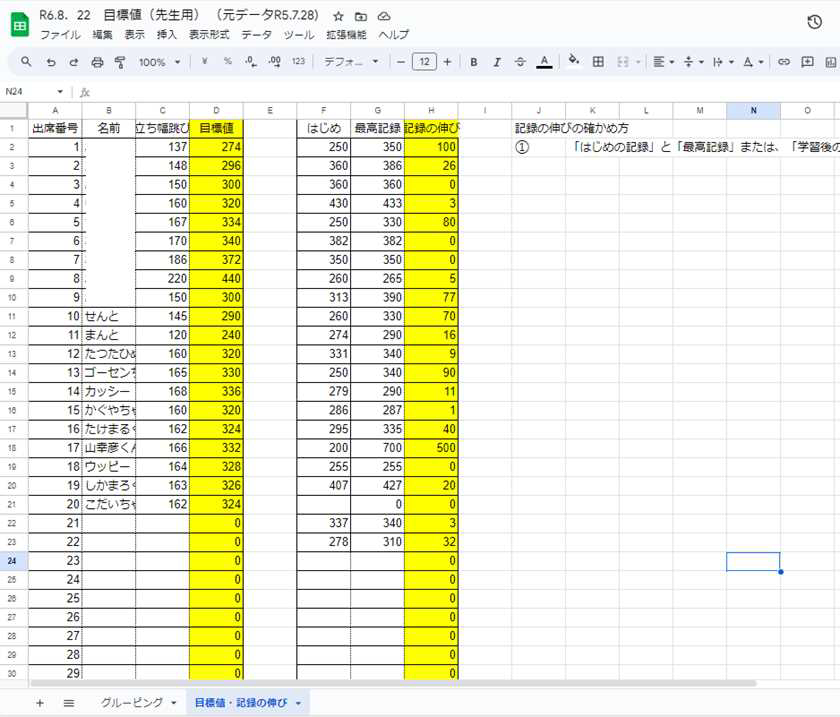Open the データ menu
Image resolution: width=840 pixels, height=717 pixels.
pyautogui.click(x=256, y=34)
